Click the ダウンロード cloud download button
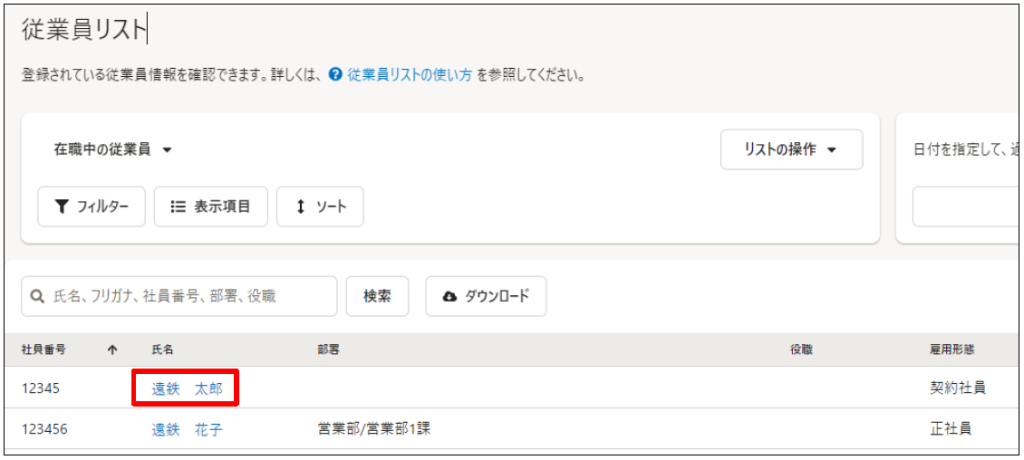This screenshot has height=460, width=1024. tap(486, 297)
